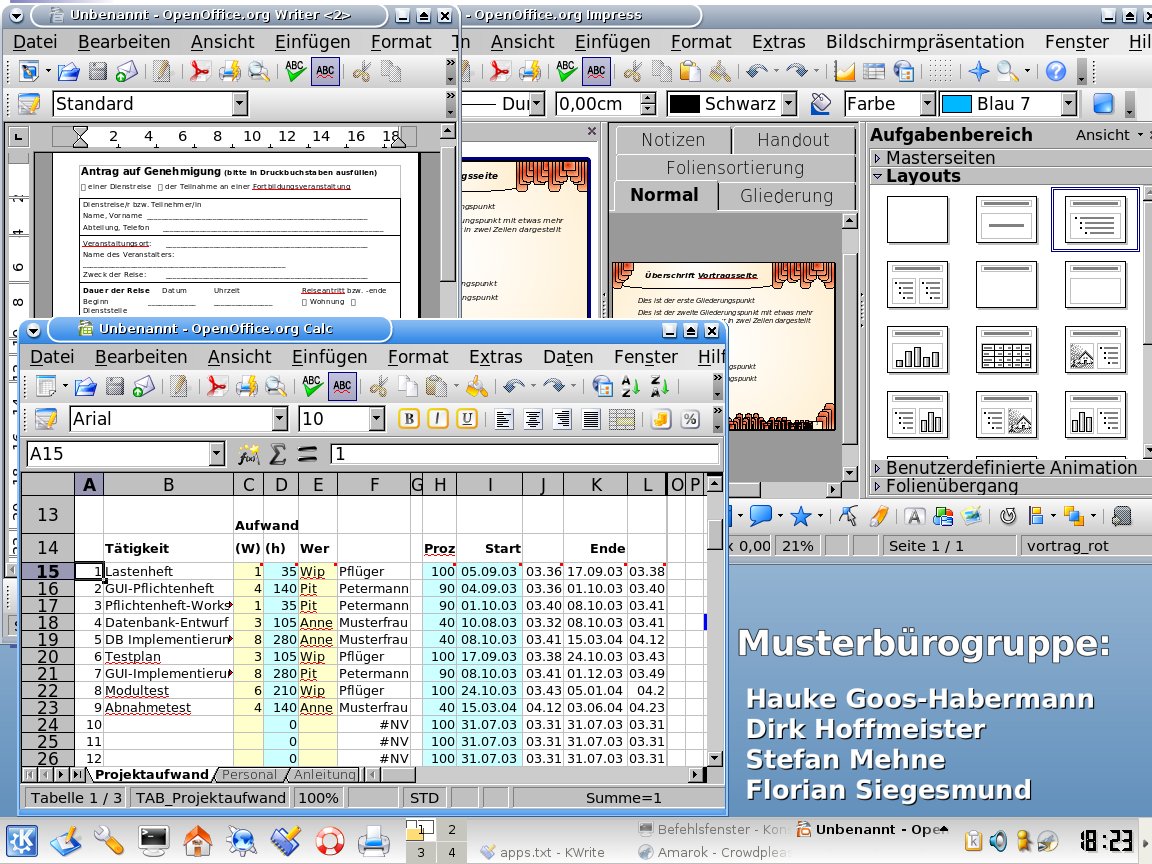
Task: Open Name Box A15 dropdown arrow
Action: pos(216,454)
